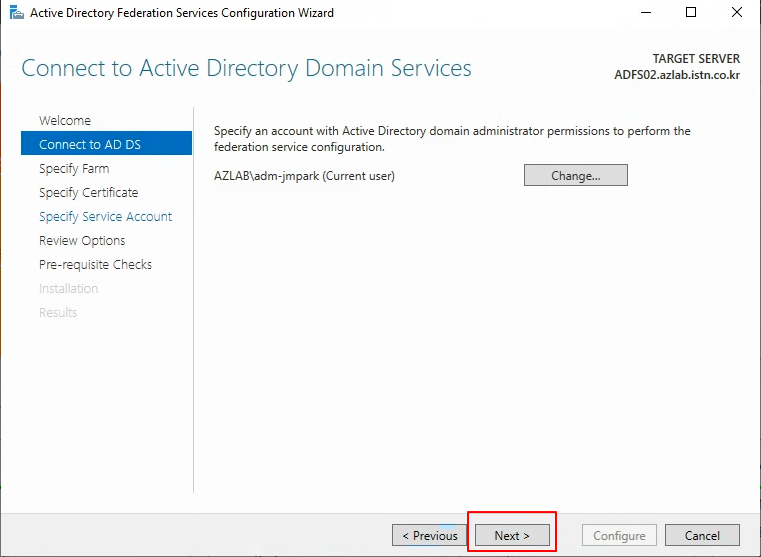Go to Pre-requisite Checks step
This screenshot has width=761, height=557.
95,264
